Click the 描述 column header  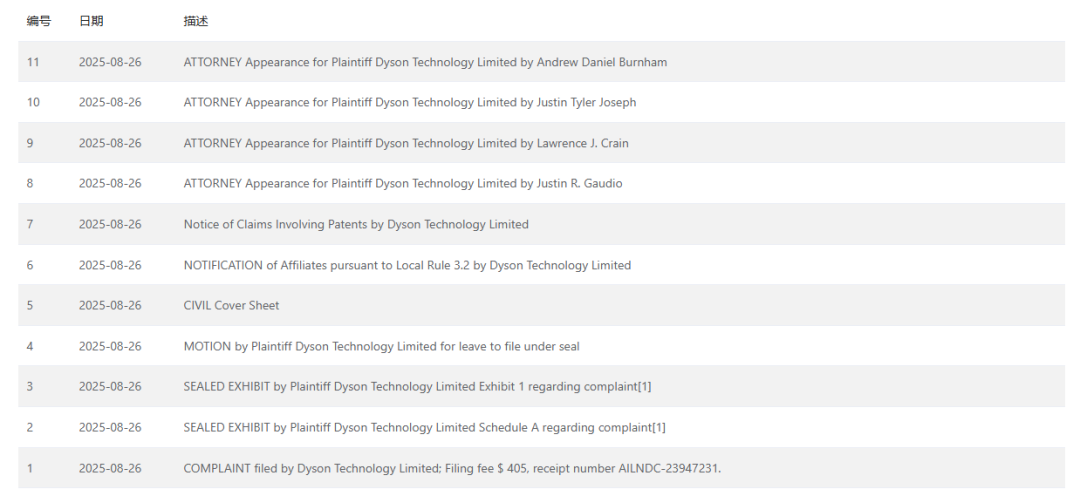[x=196, y=21]
